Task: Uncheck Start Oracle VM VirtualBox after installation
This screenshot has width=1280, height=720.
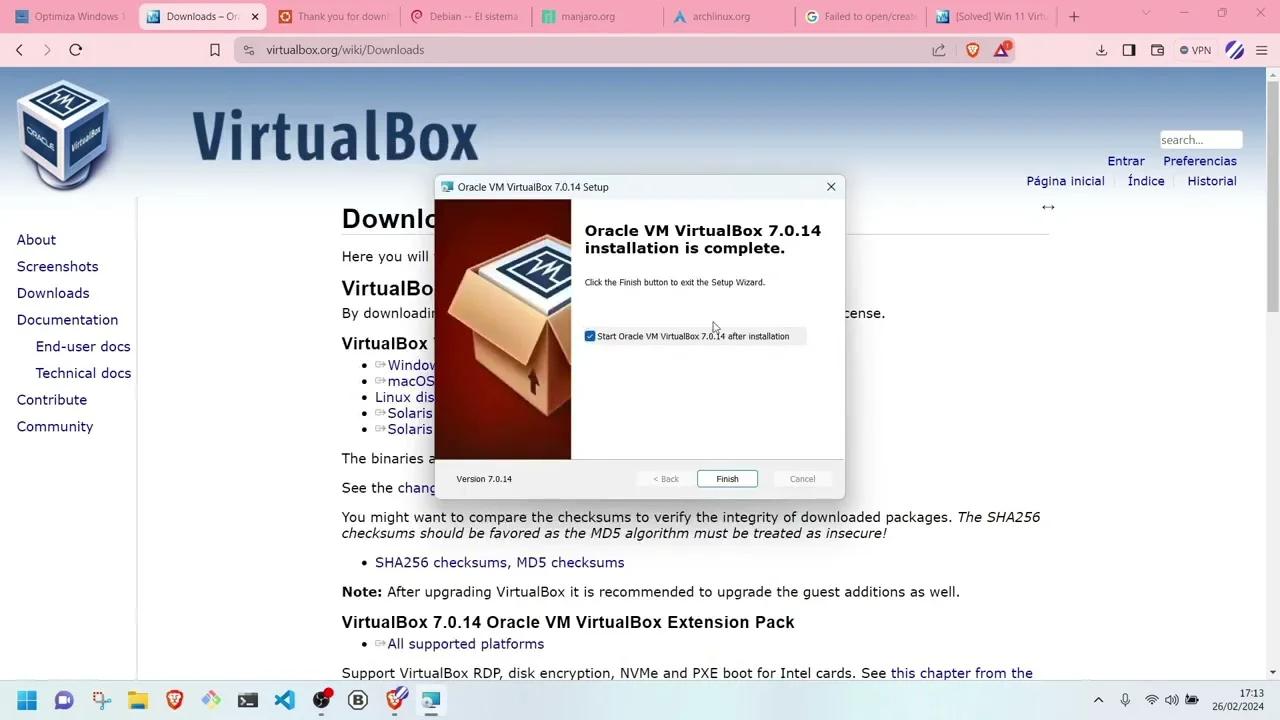Action: [590, 336]
